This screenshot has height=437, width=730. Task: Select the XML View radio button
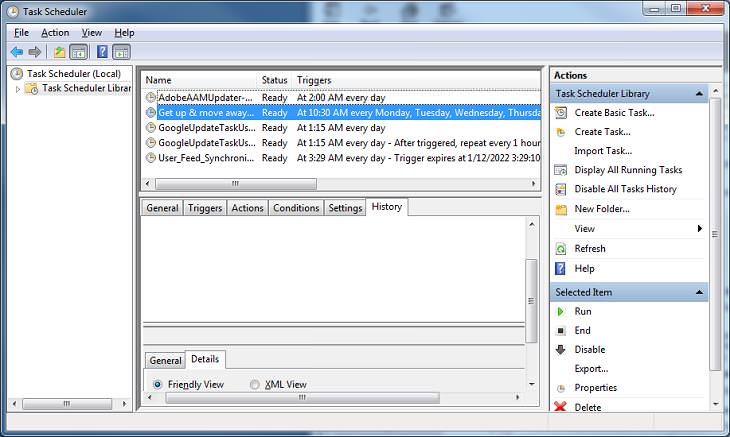pyautogui.click(x=255, y=384)
